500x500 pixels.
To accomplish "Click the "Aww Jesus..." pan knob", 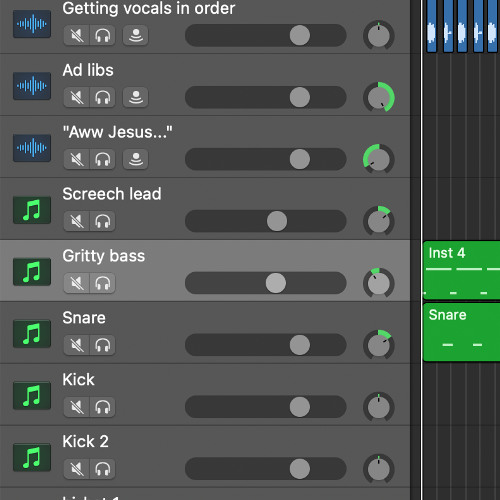I will pos(379,159).
